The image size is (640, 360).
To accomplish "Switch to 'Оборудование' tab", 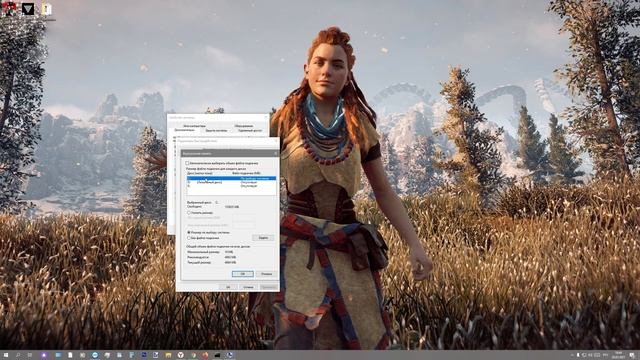I will 244,126.
